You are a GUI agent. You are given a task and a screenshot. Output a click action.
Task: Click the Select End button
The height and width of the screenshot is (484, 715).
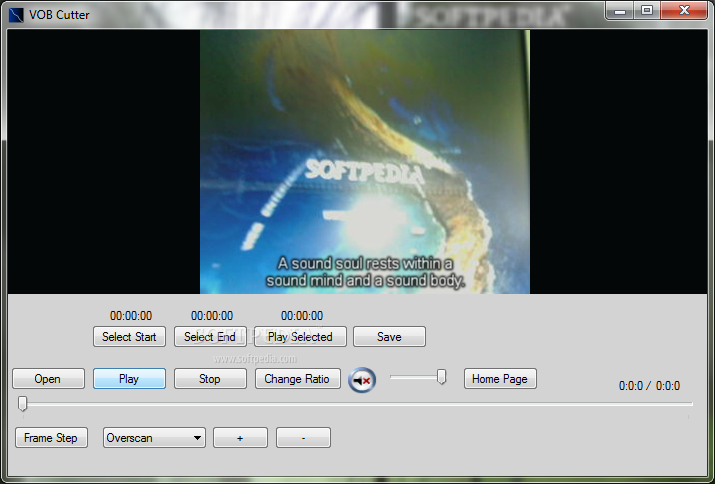(210, 337)
